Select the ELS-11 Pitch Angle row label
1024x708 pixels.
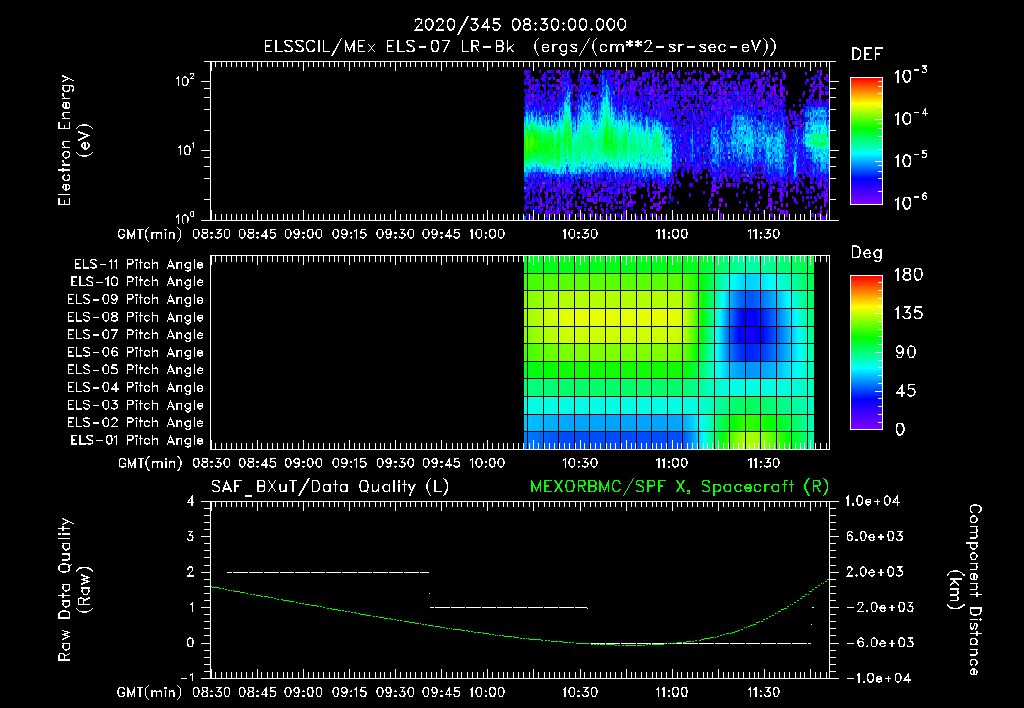pyautogui.click(x=138, y=265)
